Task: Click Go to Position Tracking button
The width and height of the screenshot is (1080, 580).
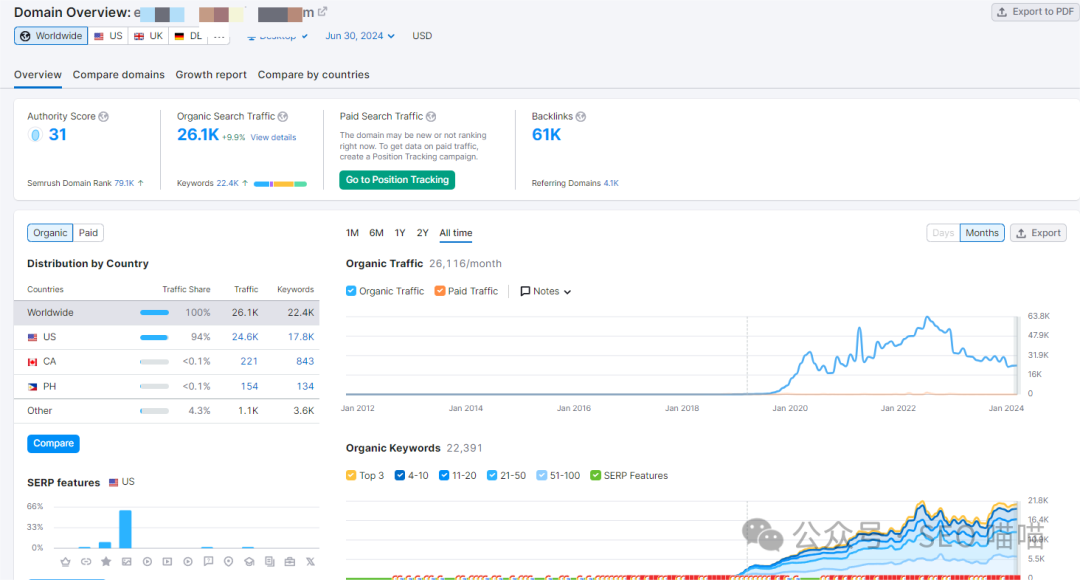Action: 397,180
